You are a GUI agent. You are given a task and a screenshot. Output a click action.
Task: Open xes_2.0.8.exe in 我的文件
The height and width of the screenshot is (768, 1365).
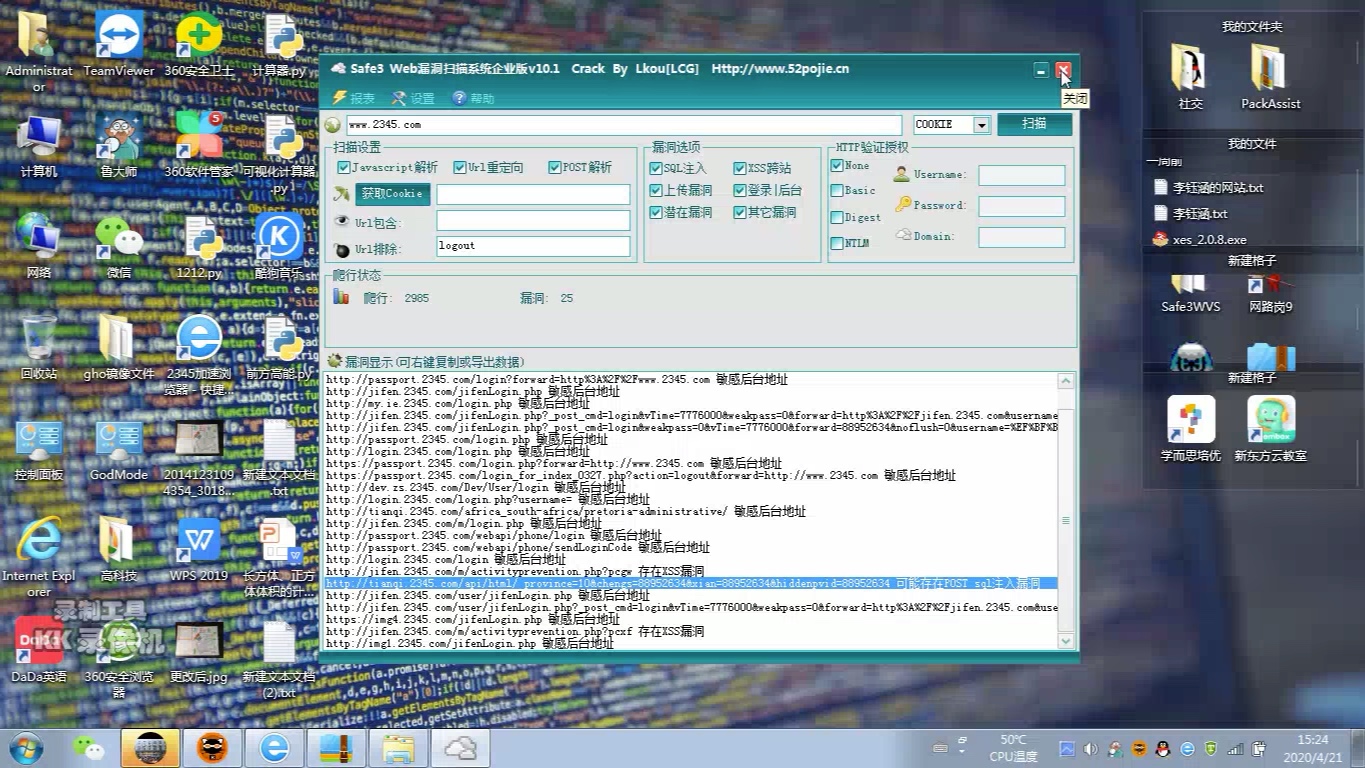(1200, 239)
